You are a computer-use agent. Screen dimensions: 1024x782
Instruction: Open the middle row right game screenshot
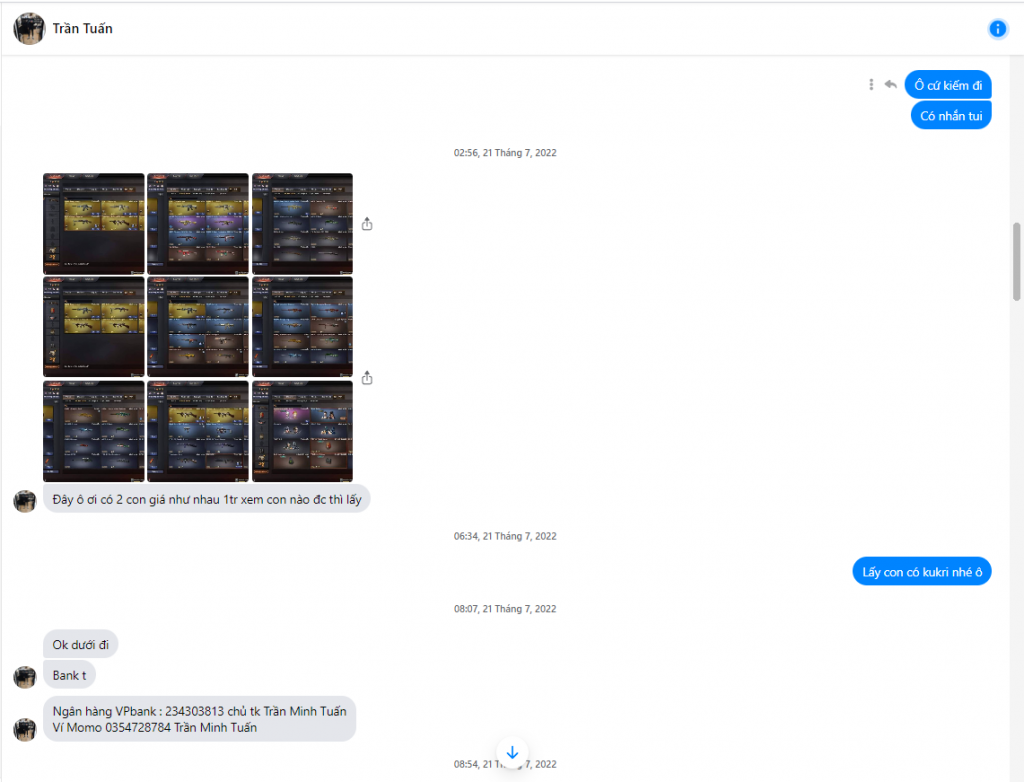pyautogui.click(x=302, y=327)
